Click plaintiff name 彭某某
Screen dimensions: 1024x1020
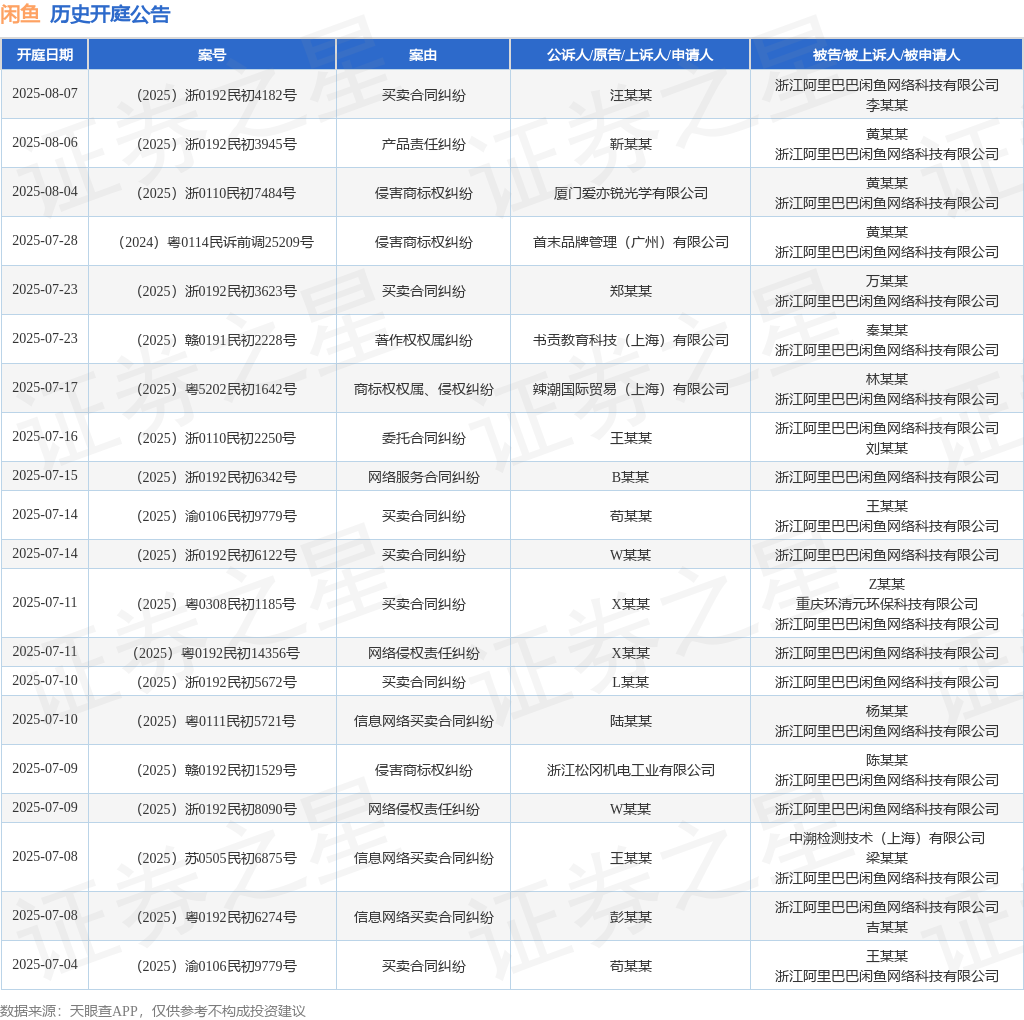[630, 917]
